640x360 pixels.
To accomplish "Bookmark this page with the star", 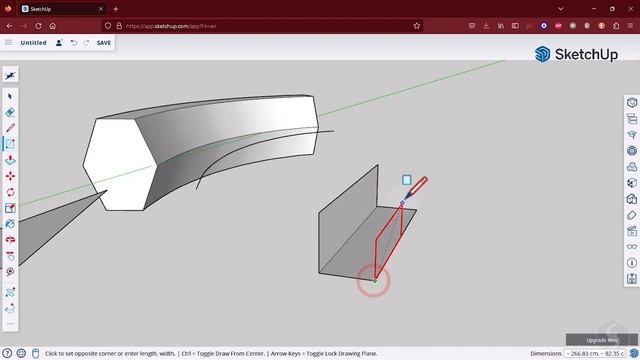I will 416,26.
